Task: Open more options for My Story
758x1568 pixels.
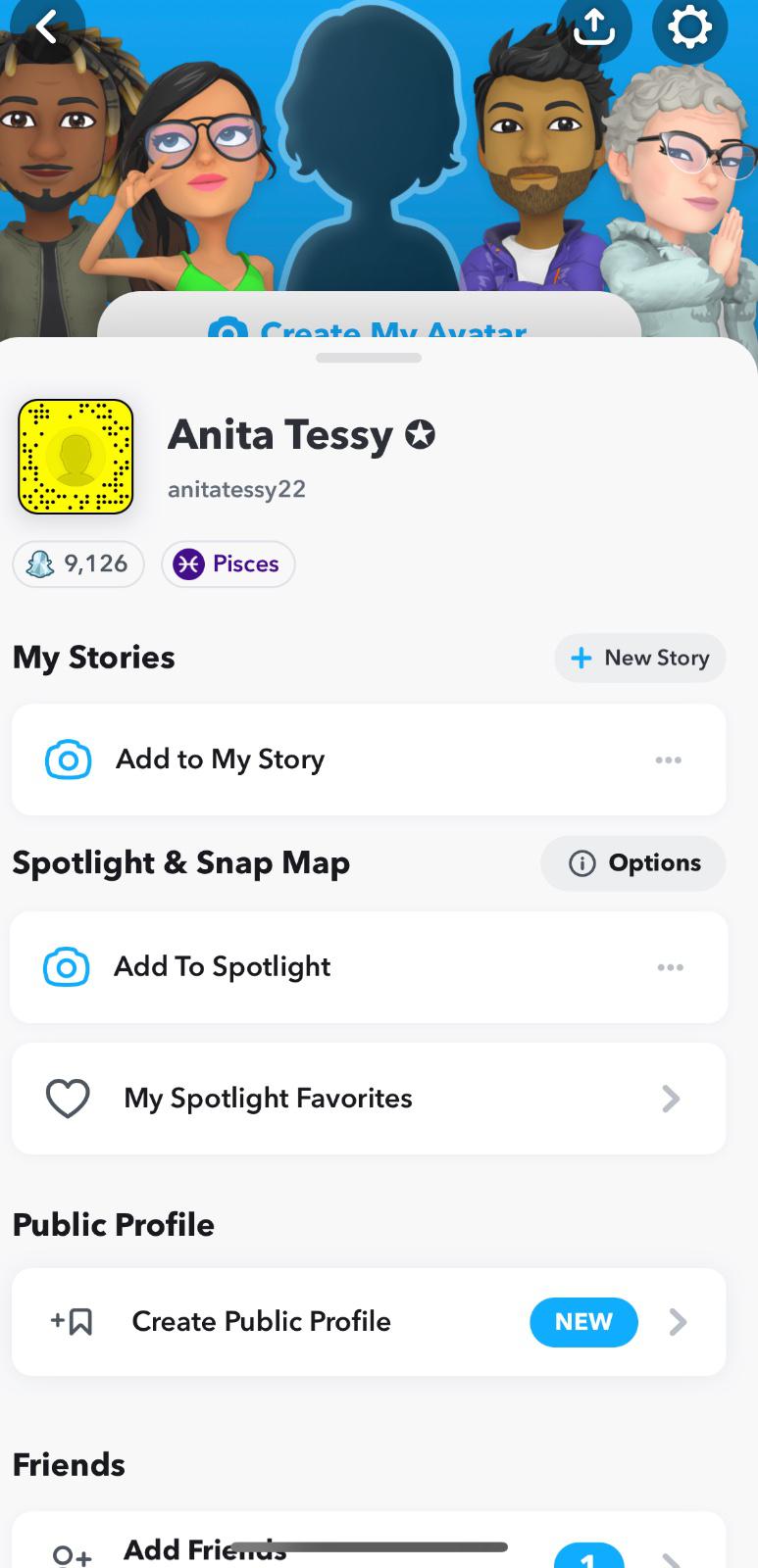Action: (669, 759)
